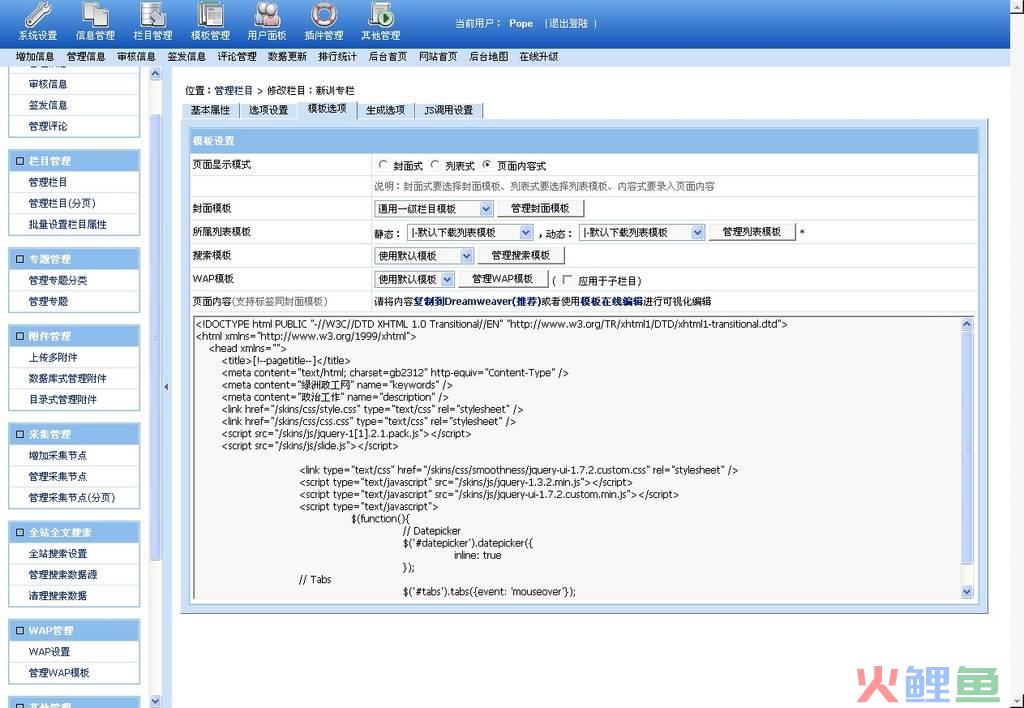Click the sidebar scroll-down arrow

(x=155, y=701)
